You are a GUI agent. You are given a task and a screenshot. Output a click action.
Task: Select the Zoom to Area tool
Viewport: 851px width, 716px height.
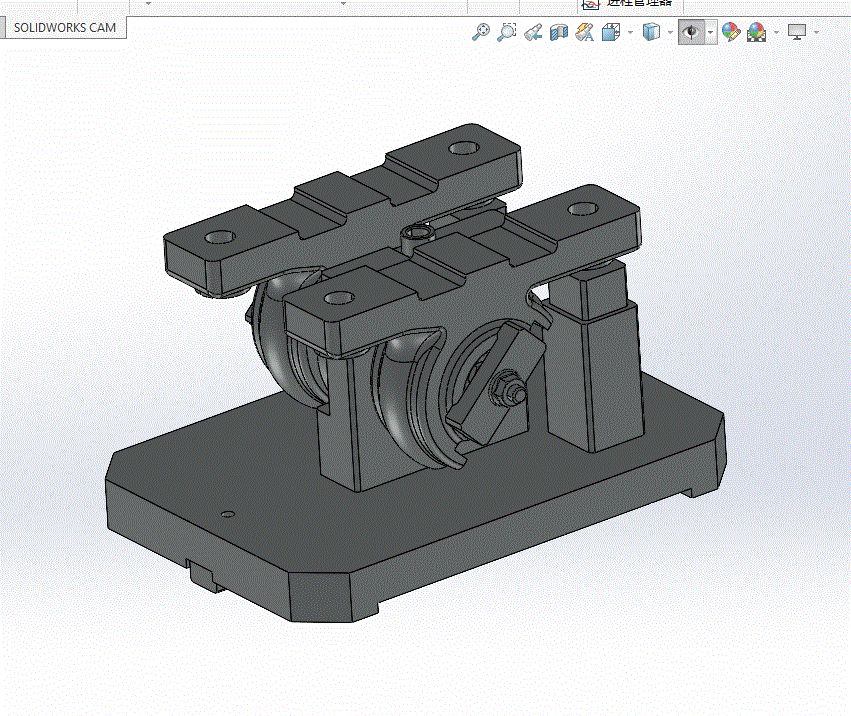coord(506,32)
